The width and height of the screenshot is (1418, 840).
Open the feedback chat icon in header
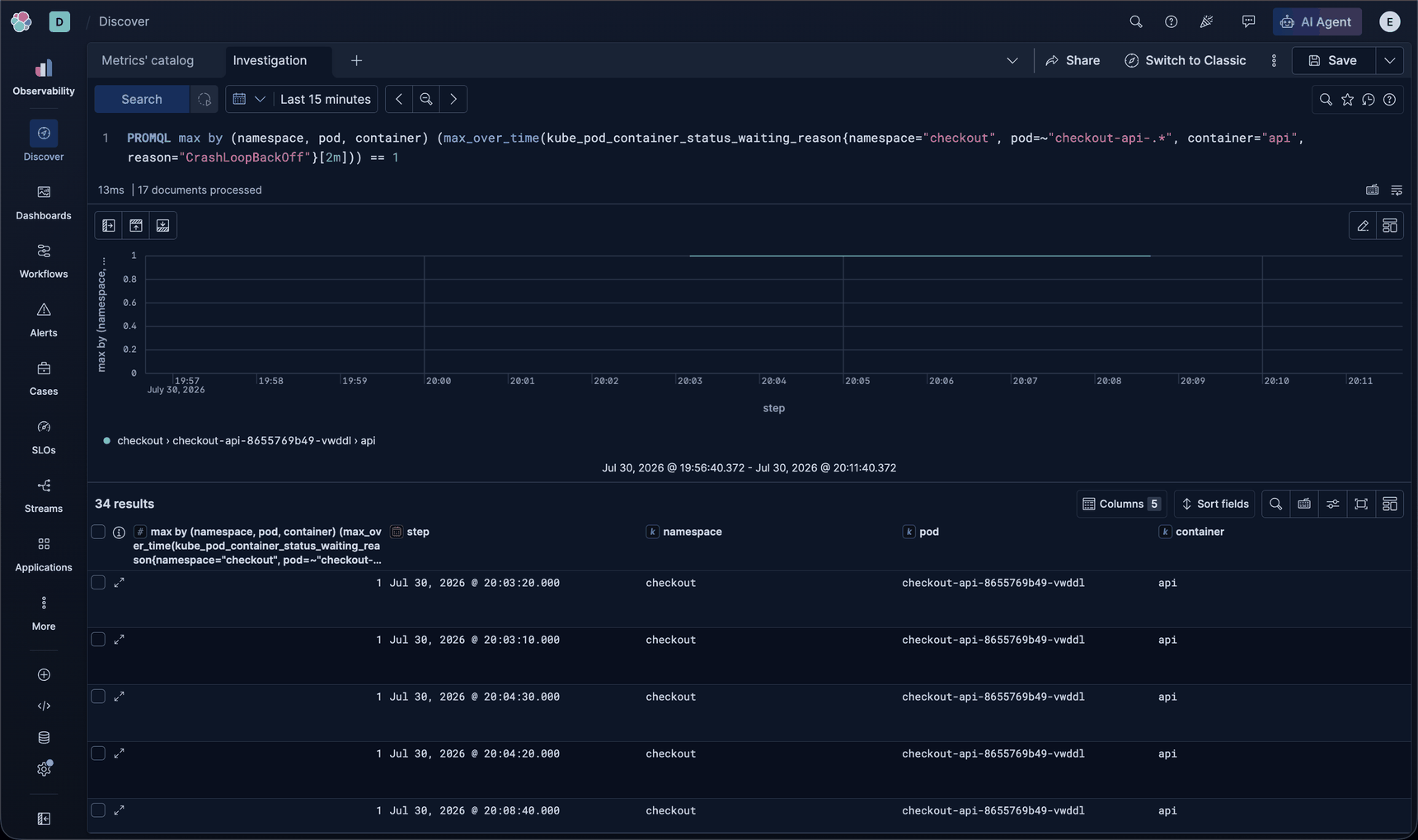tap(1249, 21)
